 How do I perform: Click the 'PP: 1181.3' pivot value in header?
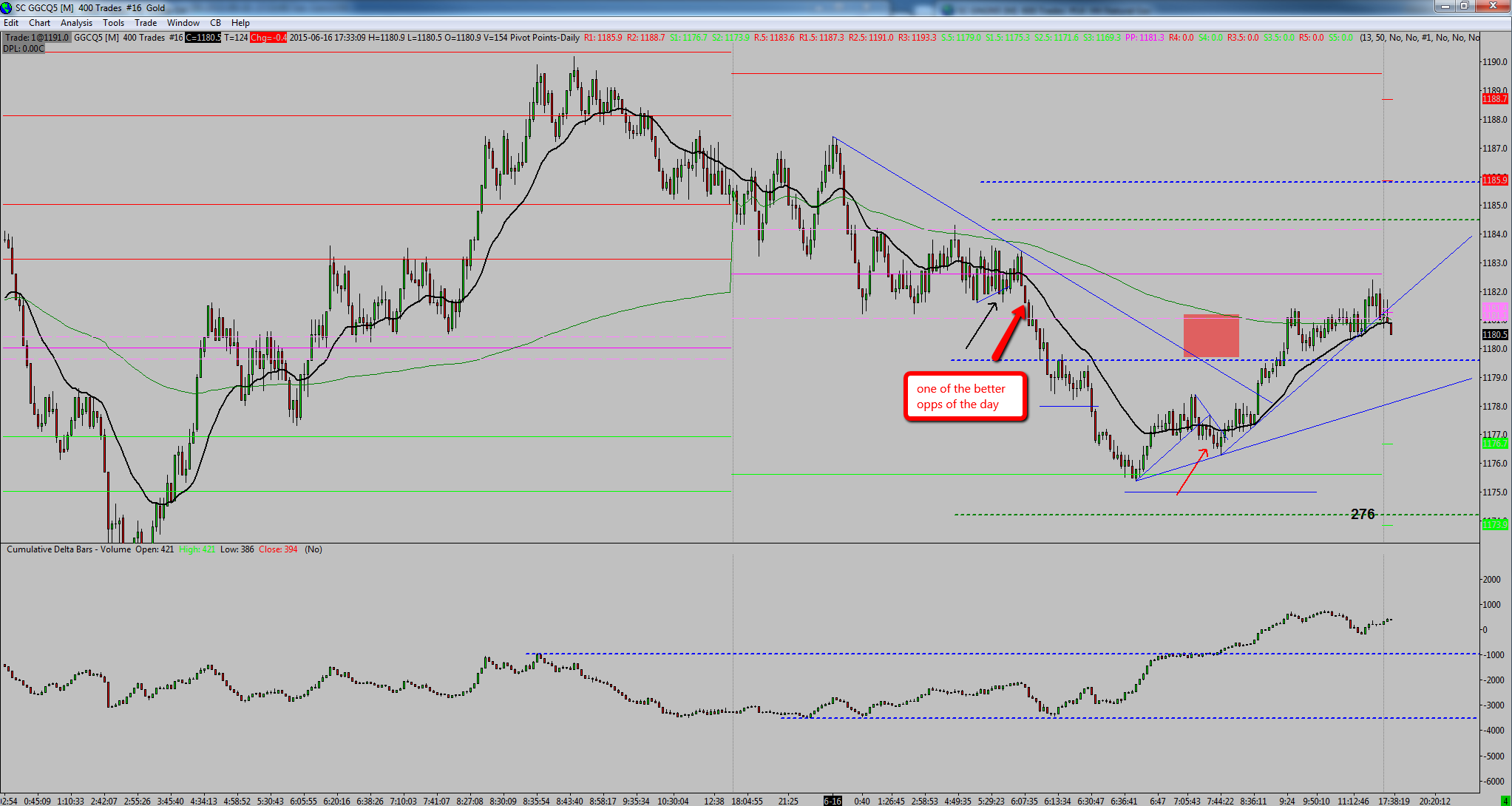point(1145,38)
